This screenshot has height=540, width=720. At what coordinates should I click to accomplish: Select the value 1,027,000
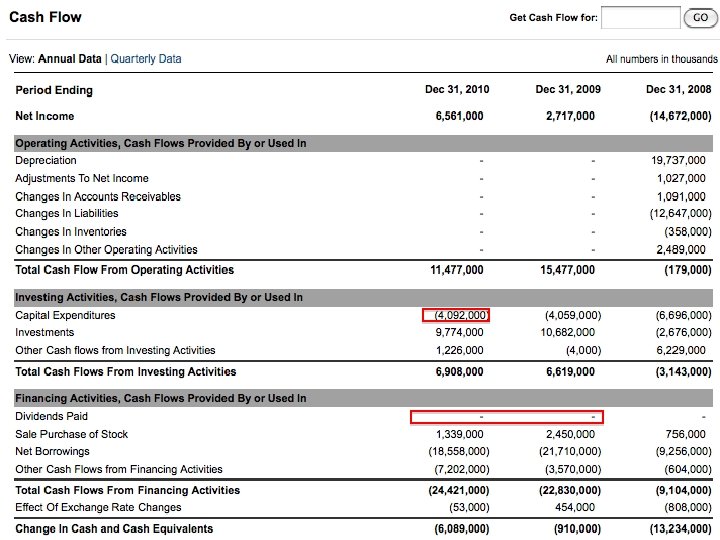[681, 178]
